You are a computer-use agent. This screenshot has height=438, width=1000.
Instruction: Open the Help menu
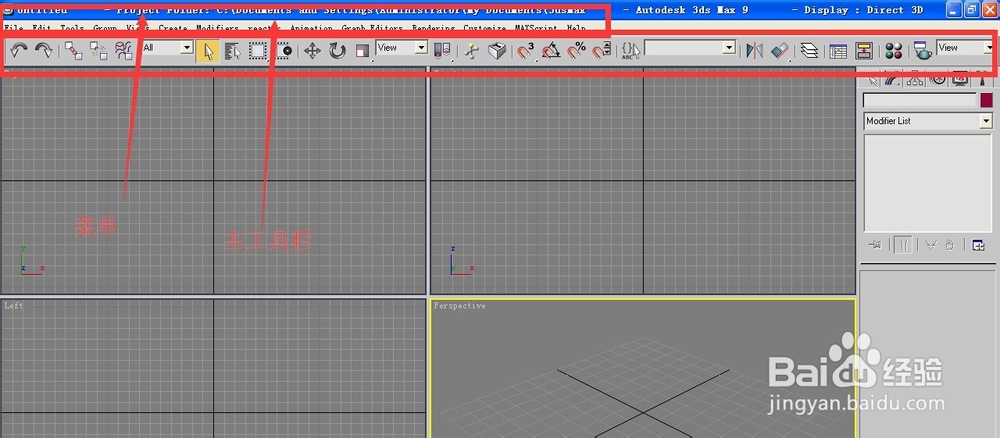pyautogui.click(x=576, y=29)
